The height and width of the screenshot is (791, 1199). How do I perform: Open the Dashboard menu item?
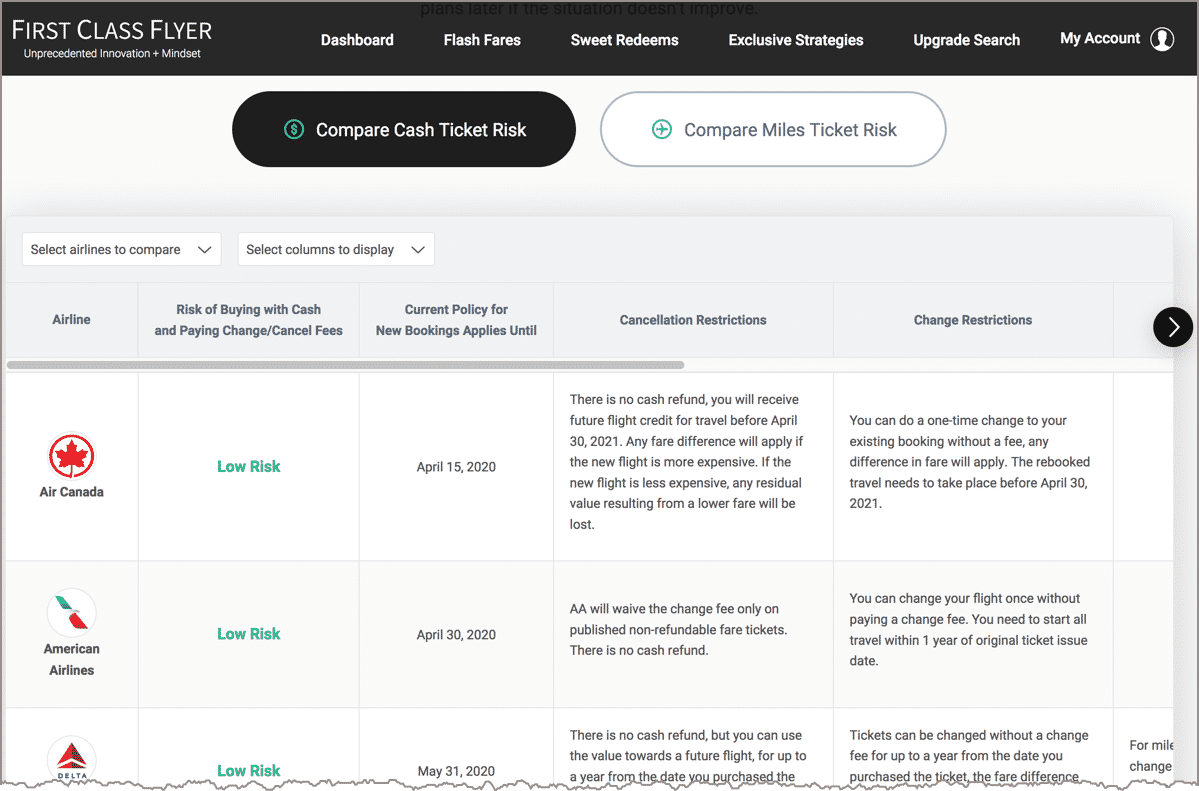click(357, 40)
